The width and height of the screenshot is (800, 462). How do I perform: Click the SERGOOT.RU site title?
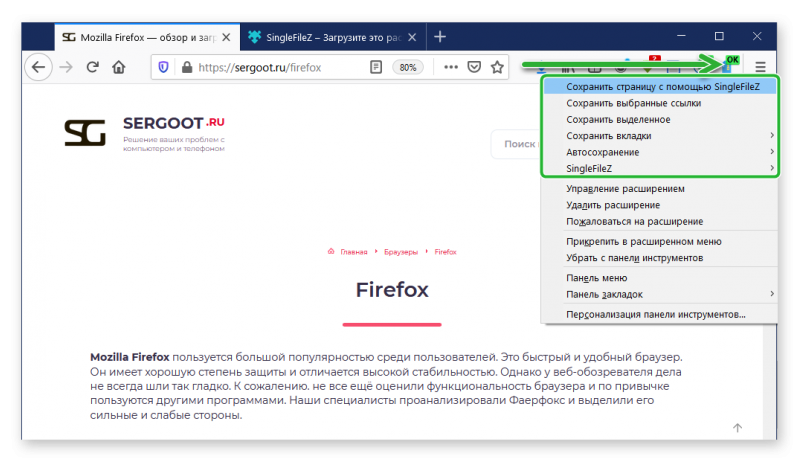tap(173, 123)
